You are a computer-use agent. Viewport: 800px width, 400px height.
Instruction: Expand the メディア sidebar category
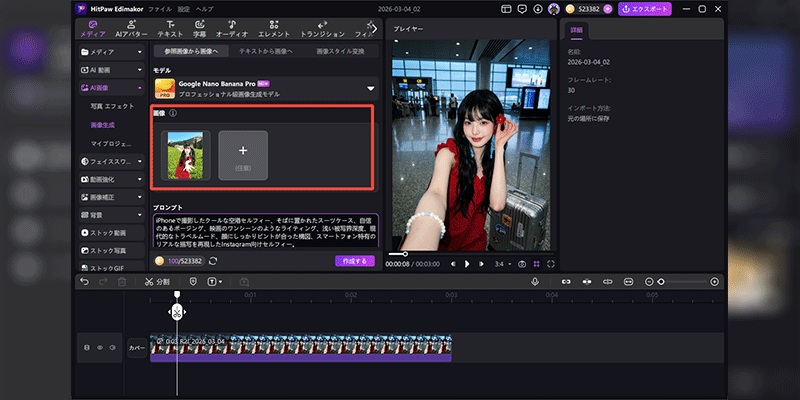click(x=112, y=52)
